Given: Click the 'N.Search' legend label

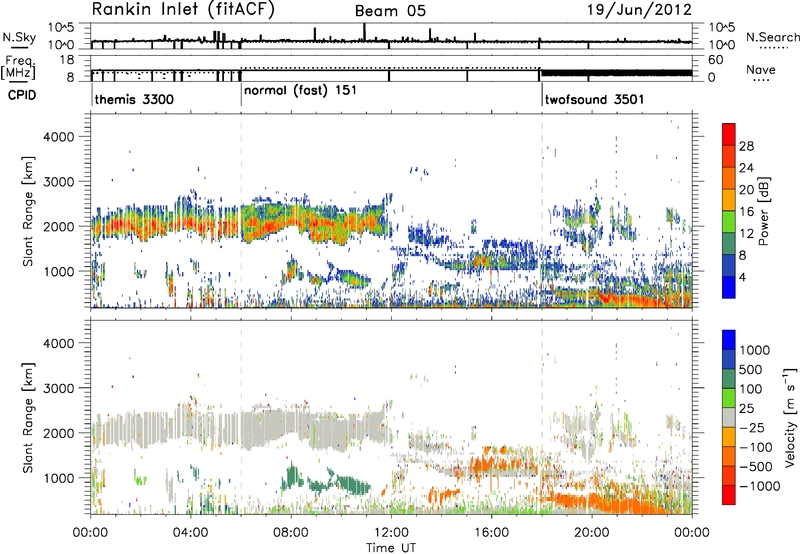Looking at the screenshot, I should (772, 37).
